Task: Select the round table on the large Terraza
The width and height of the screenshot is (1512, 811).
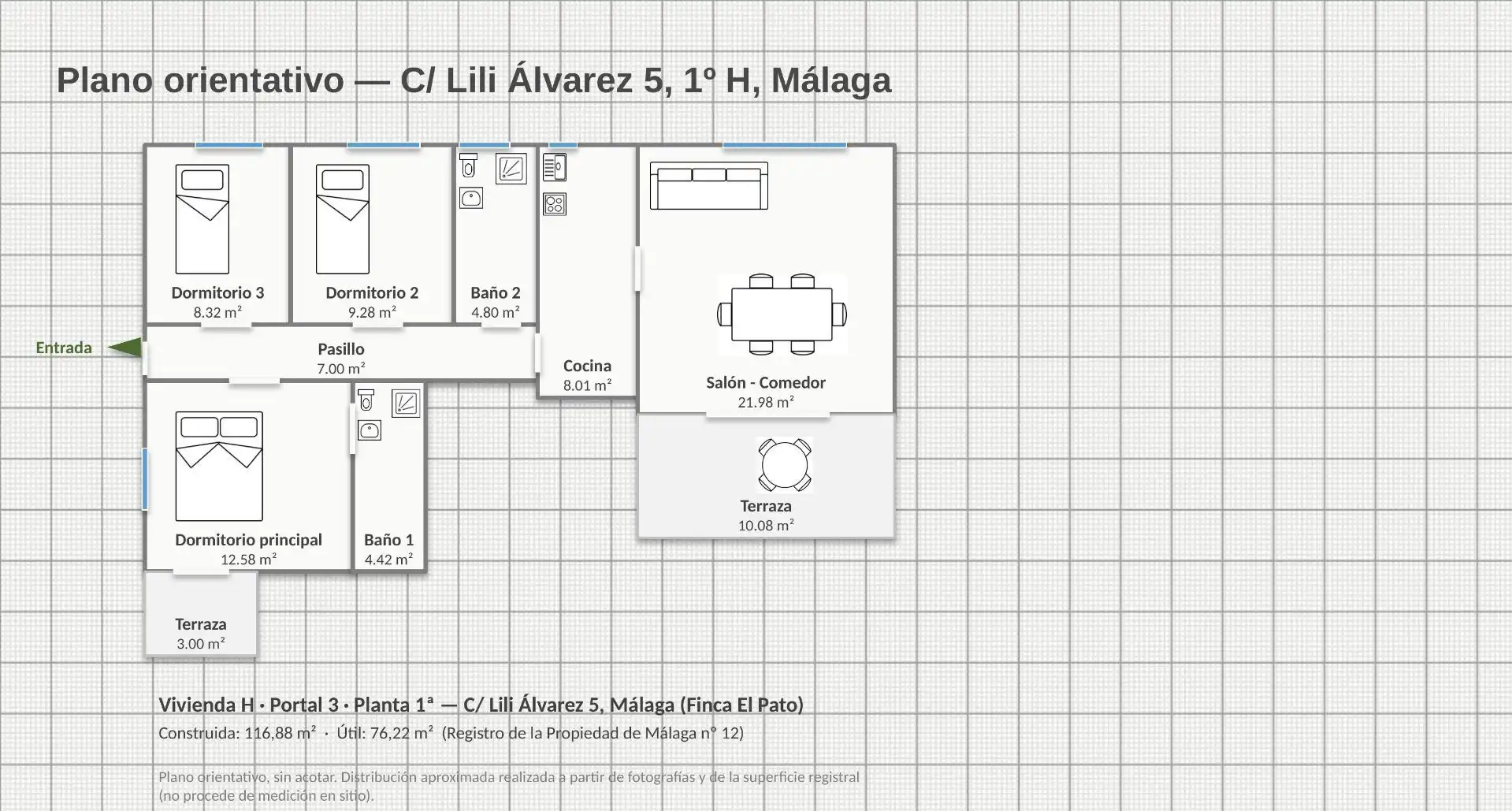Action: point(785,465)
